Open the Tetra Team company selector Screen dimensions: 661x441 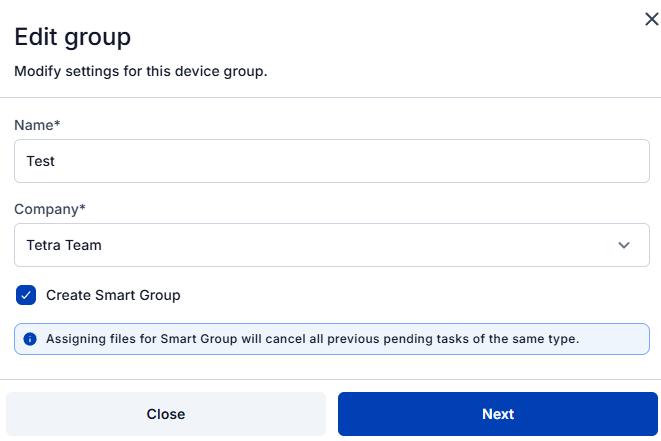[331, 245]
